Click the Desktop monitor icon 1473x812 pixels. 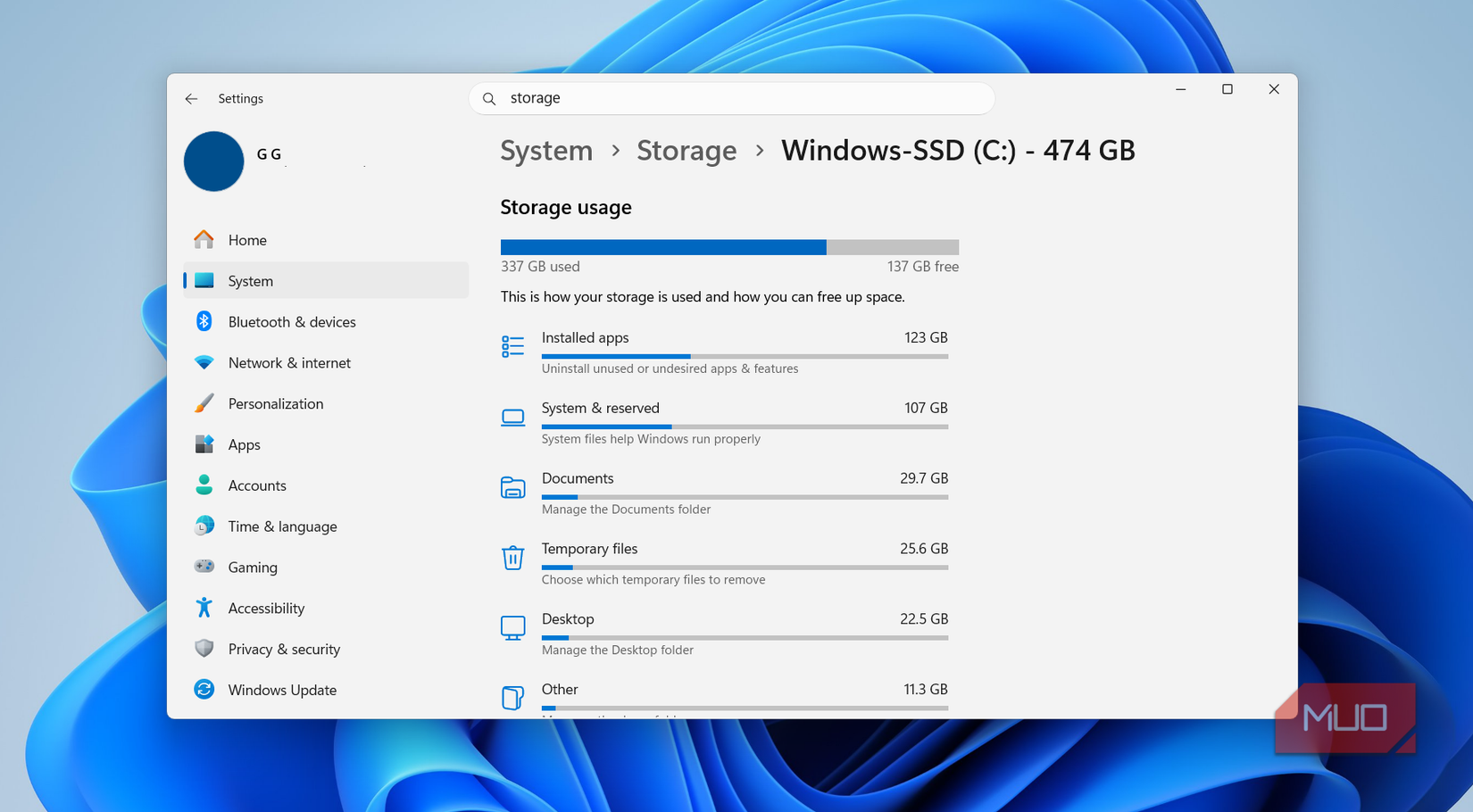click(x=512, y=628)
